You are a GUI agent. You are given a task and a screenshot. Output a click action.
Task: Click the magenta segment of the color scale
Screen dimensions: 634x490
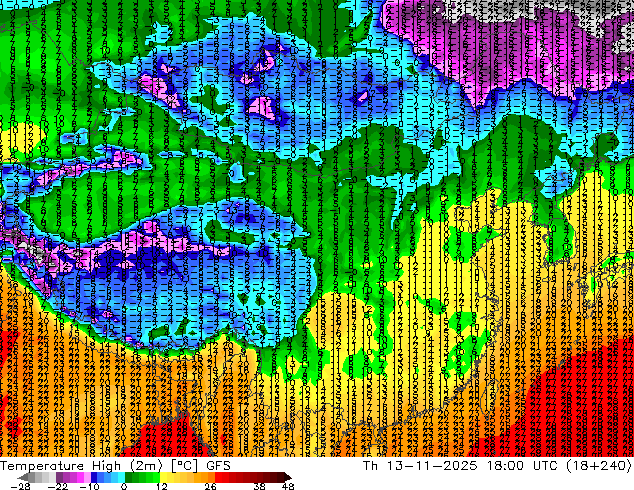pos(80,477)
